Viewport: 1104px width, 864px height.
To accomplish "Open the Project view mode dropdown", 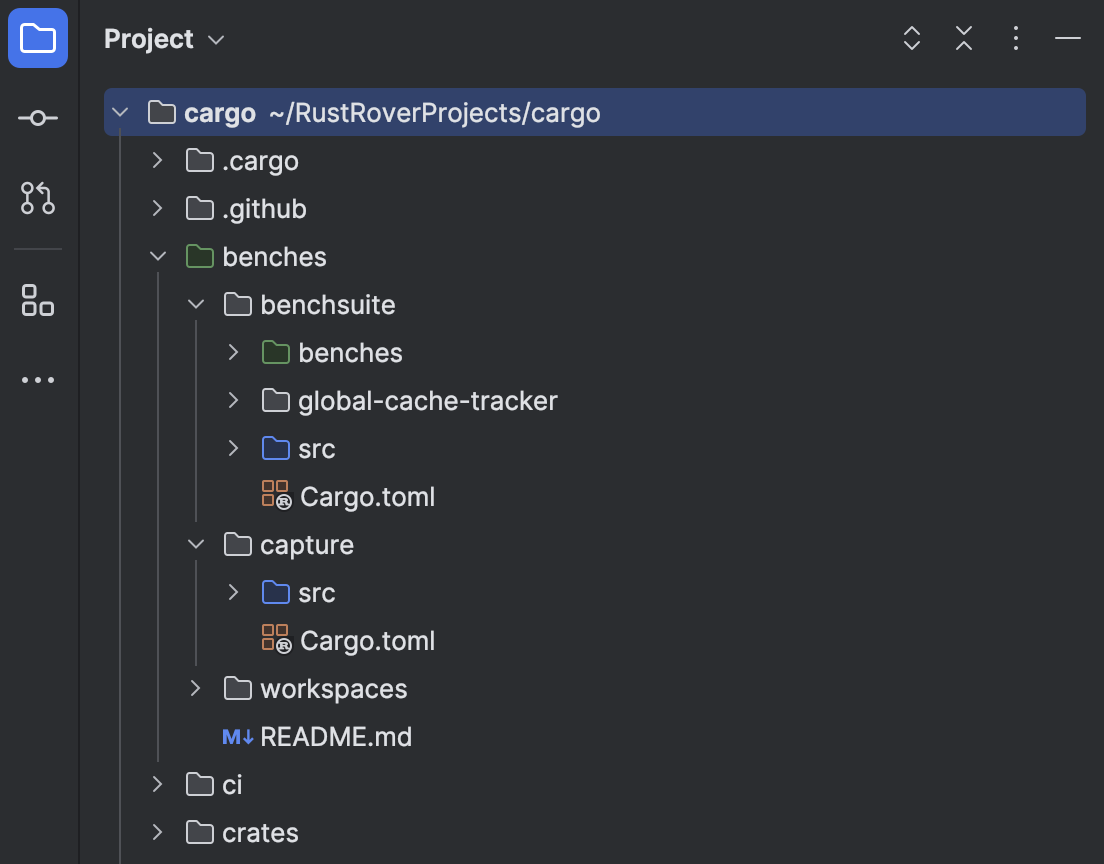I will pyautogui.click(x=215, y=40).
